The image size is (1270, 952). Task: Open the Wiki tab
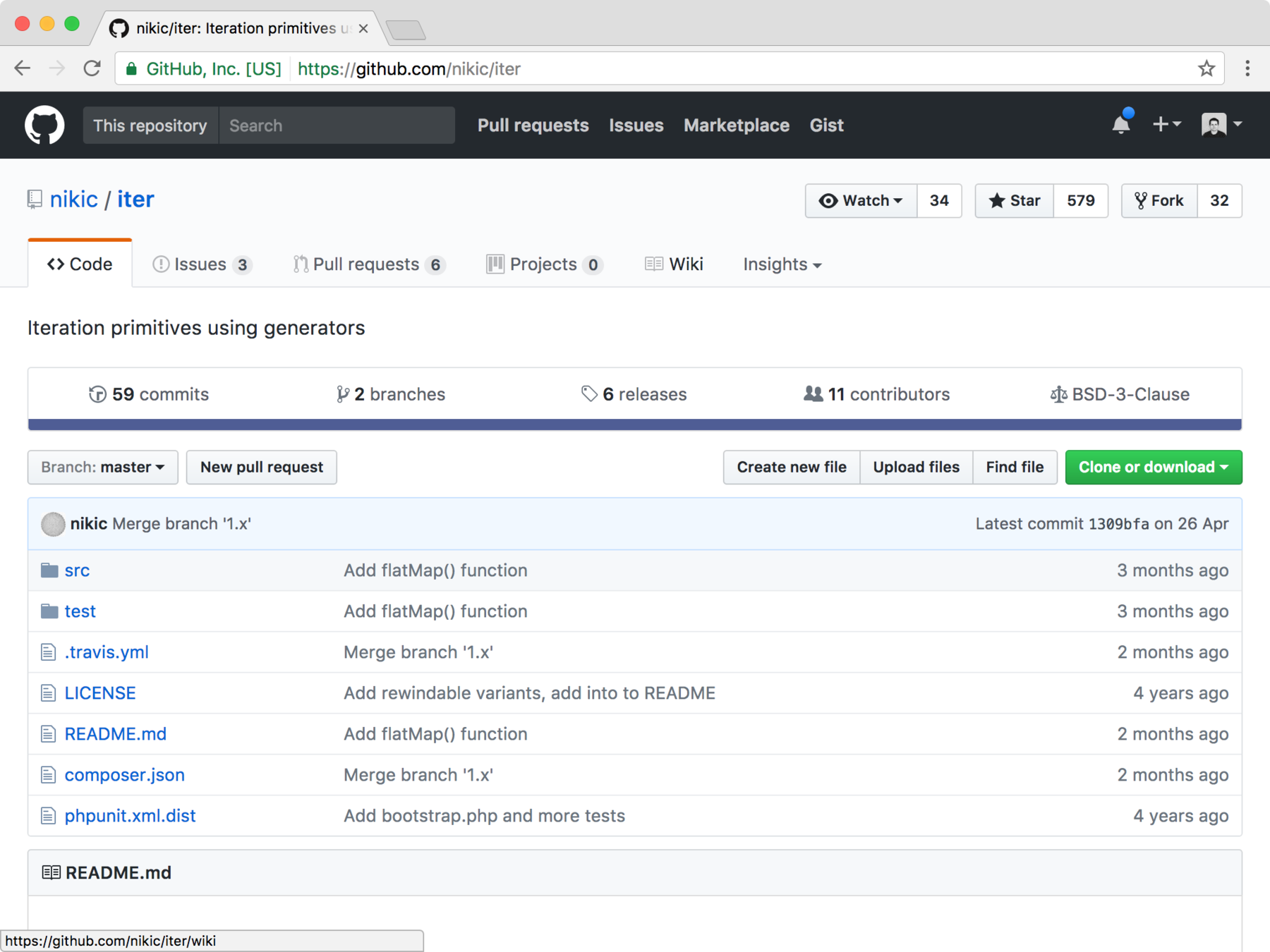[x=674, y=264]
